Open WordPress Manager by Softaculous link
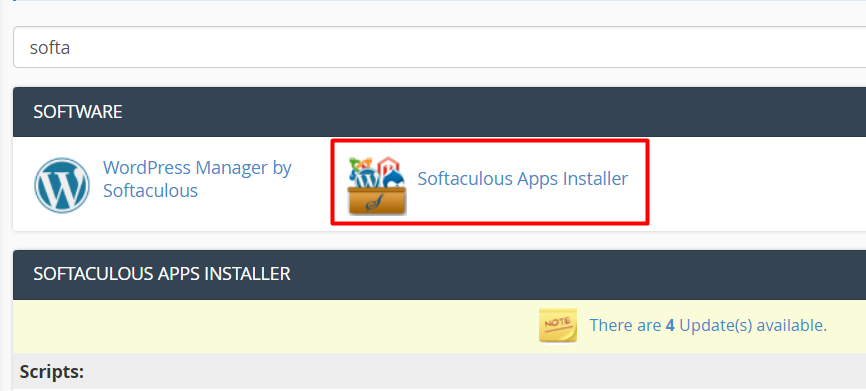Image resolution: width=866 pixels, height=391 pixels. tap(197, 179)
